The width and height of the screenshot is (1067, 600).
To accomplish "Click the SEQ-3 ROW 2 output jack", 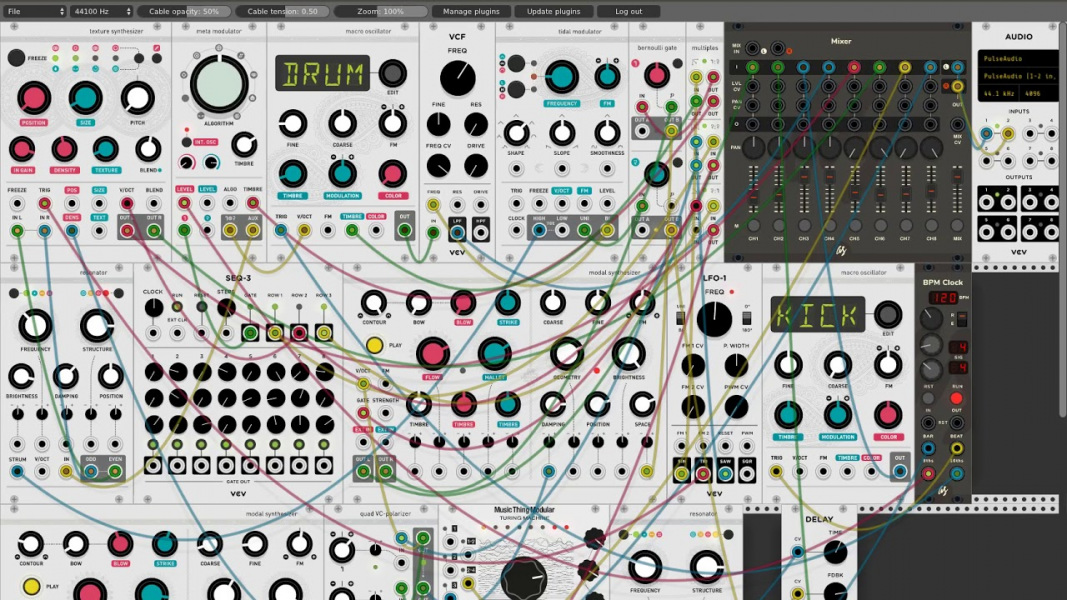I will (x=299, y=333).
